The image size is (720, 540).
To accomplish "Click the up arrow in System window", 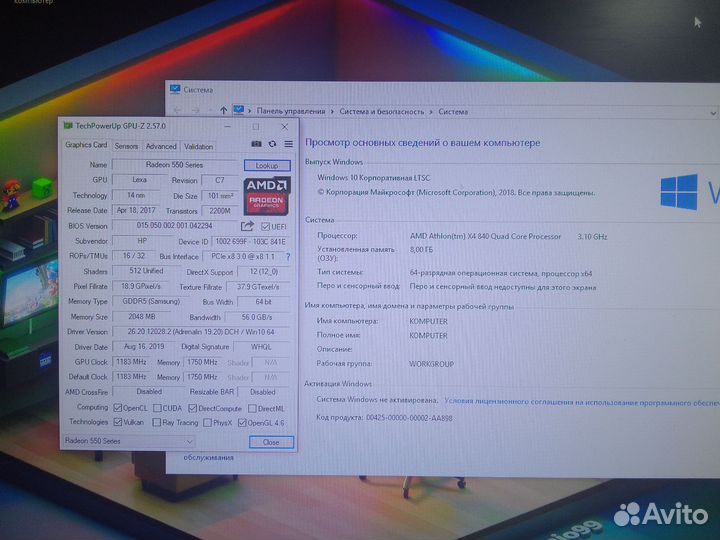I will point(223,110).
